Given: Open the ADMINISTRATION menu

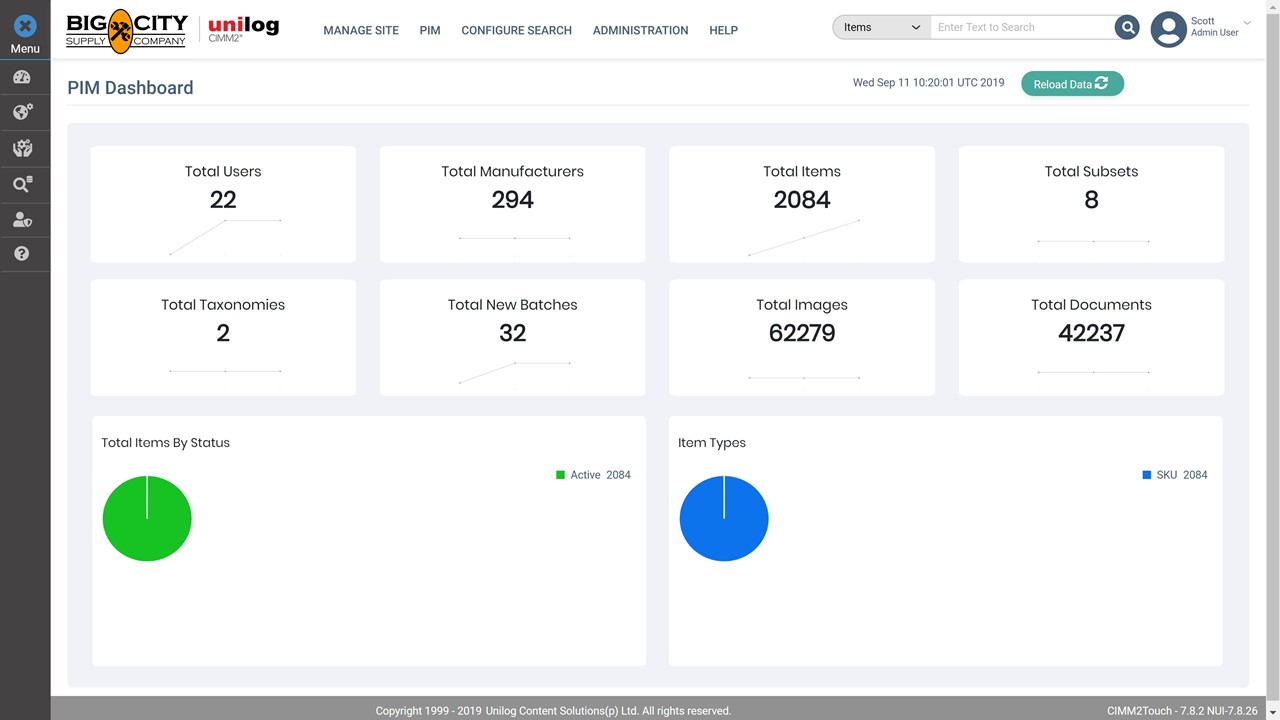Looking at the screenshot, I should click(x=640, y=31).
